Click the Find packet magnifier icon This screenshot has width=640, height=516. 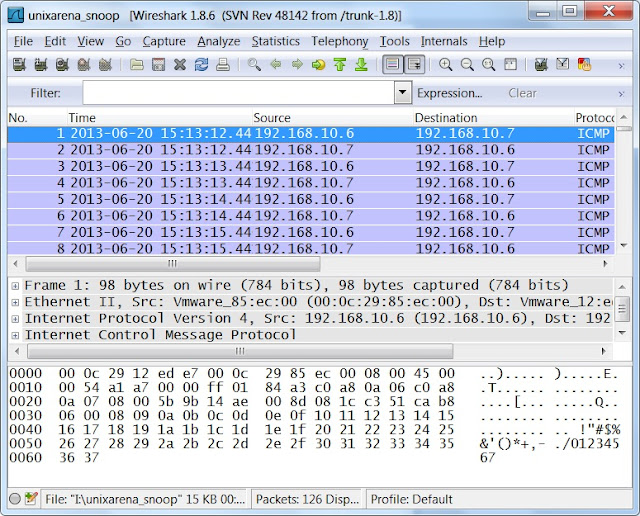point(254,64)
